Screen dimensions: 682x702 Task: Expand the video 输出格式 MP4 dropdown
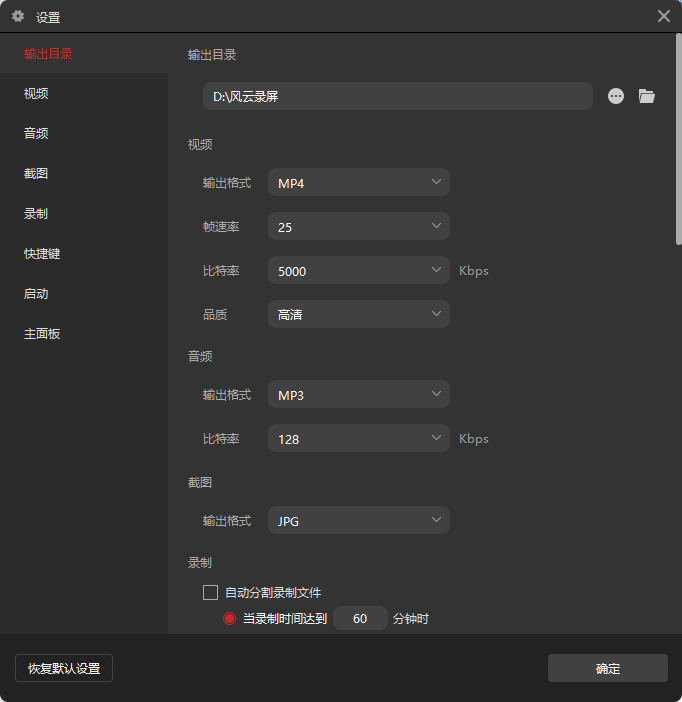359,182
